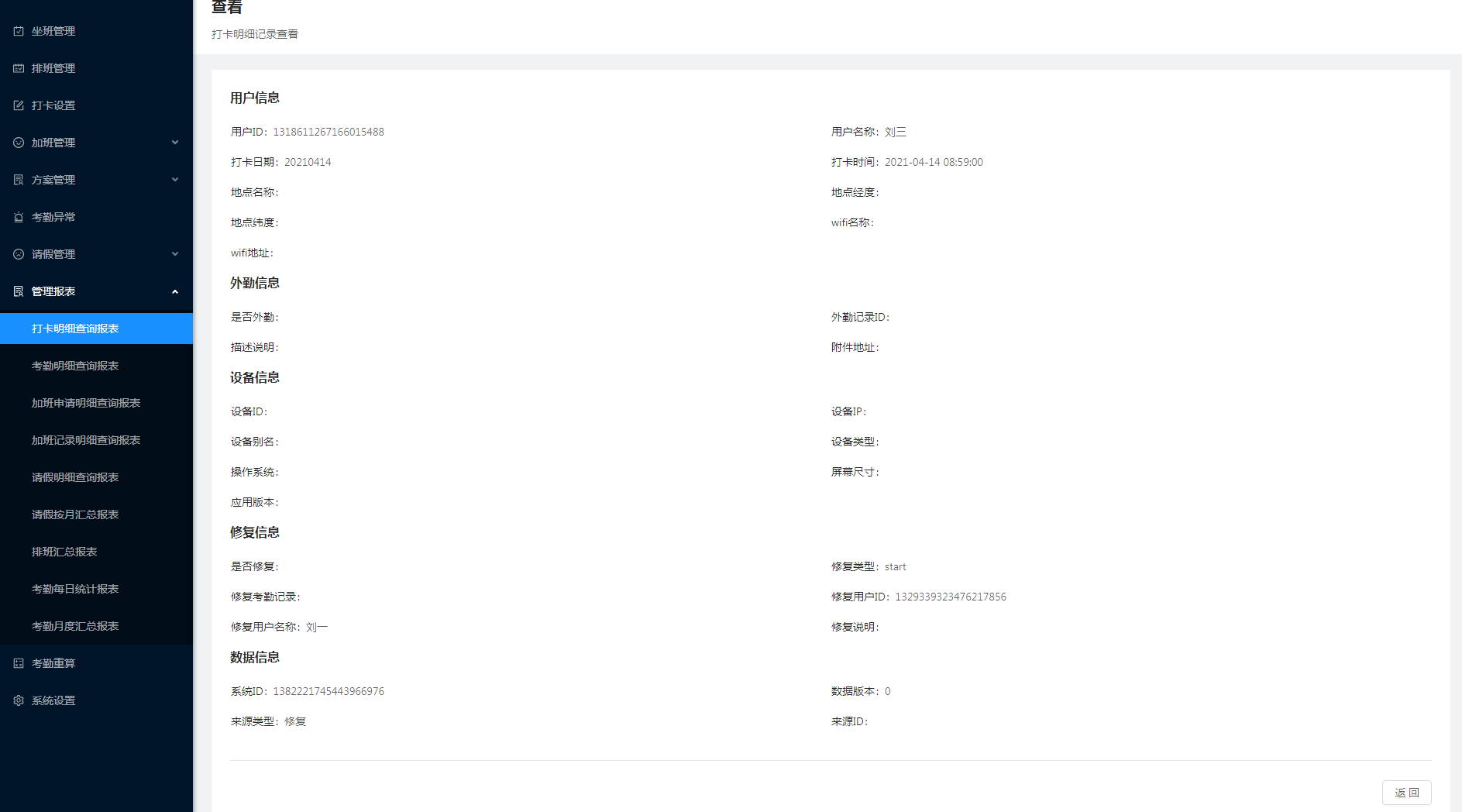Screen dimensions: 1462x812
Task: Expand the 方案管理 submenu chevron
Action: pos(175,180)
